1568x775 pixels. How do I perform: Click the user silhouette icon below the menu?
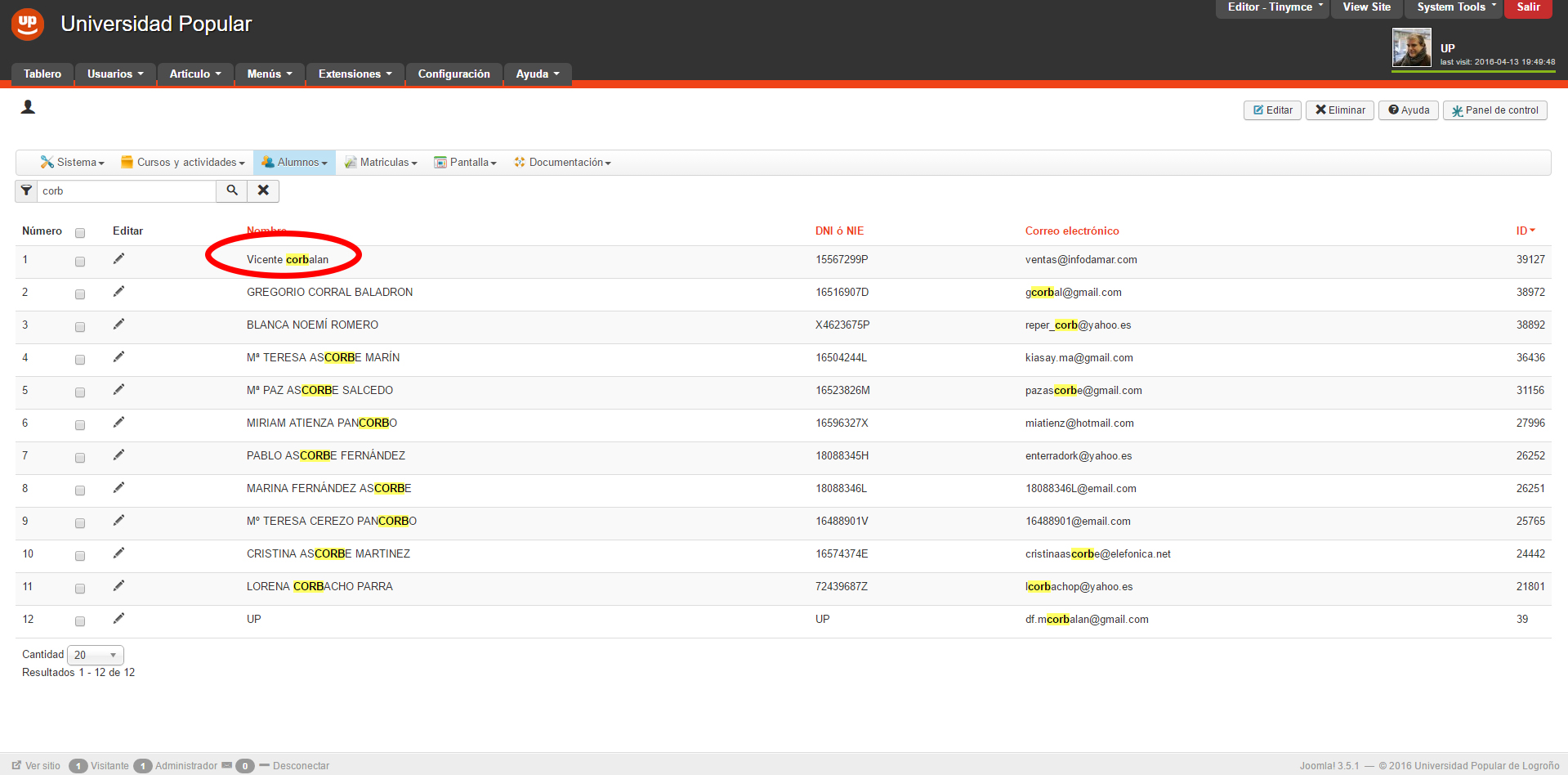pyautogui.click(x=28, y=107)
